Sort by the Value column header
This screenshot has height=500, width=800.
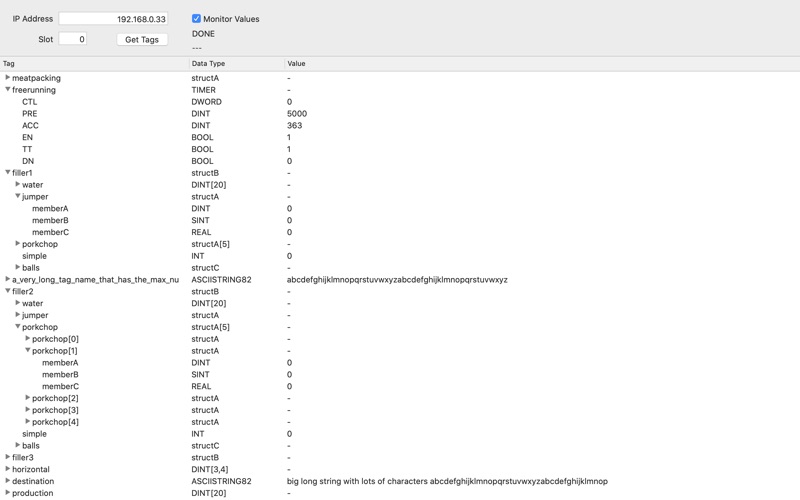pos(542,64)
